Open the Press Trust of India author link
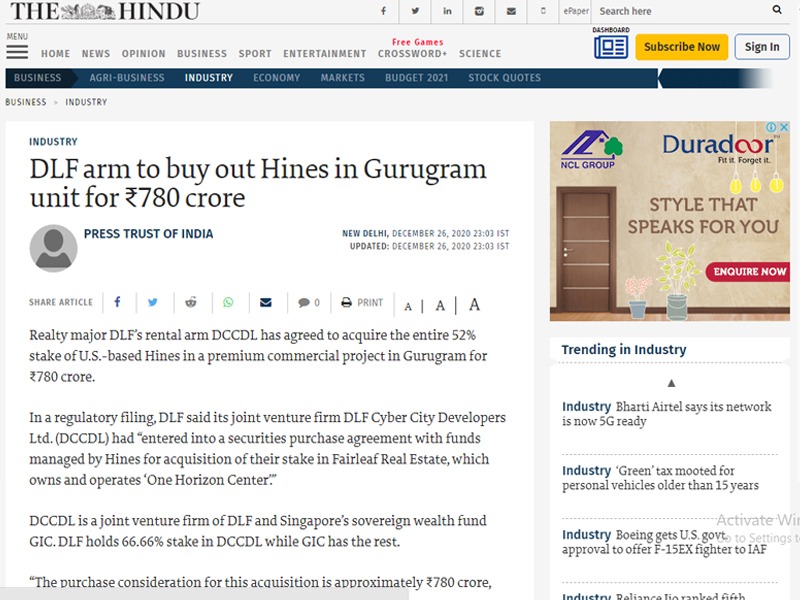The height and width of the screenshot is (600, 800). point(148,234)
